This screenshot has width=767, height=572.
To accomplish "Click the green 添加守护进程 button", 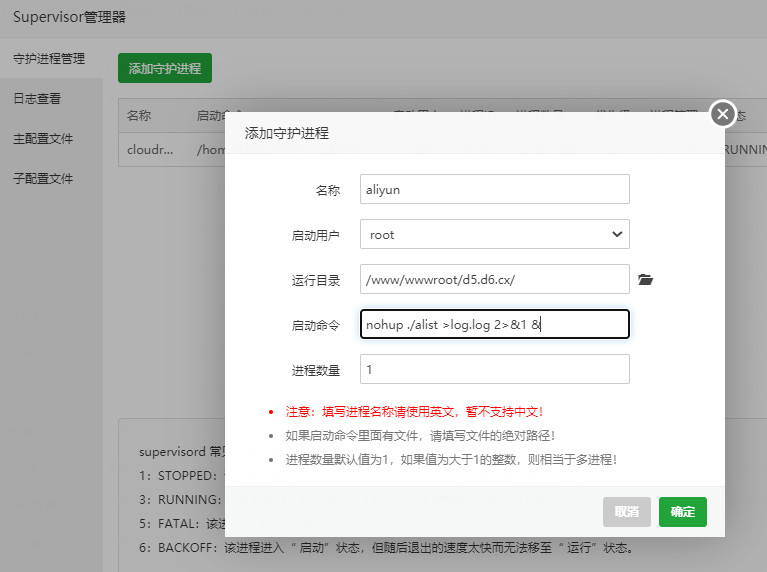I will point(165,68).
